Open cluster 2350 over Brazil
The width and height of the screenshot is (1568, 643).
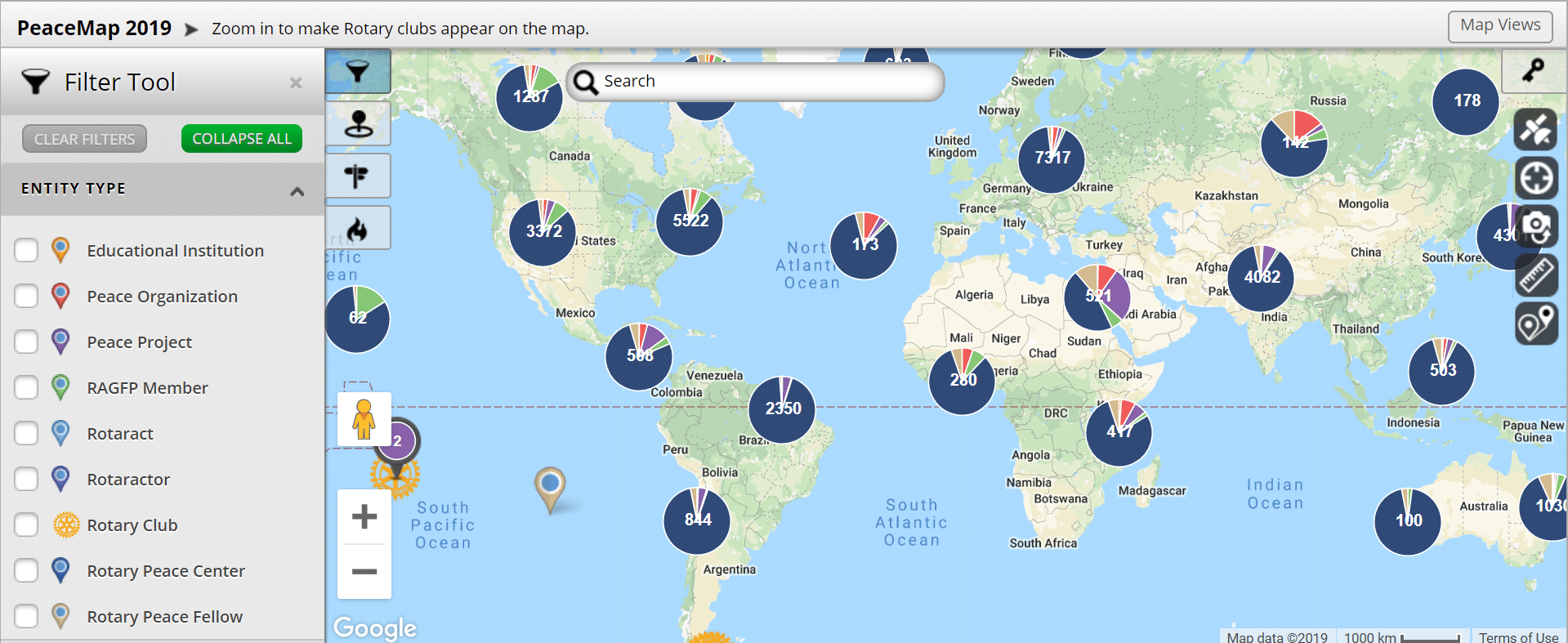(x=782, y=409)
